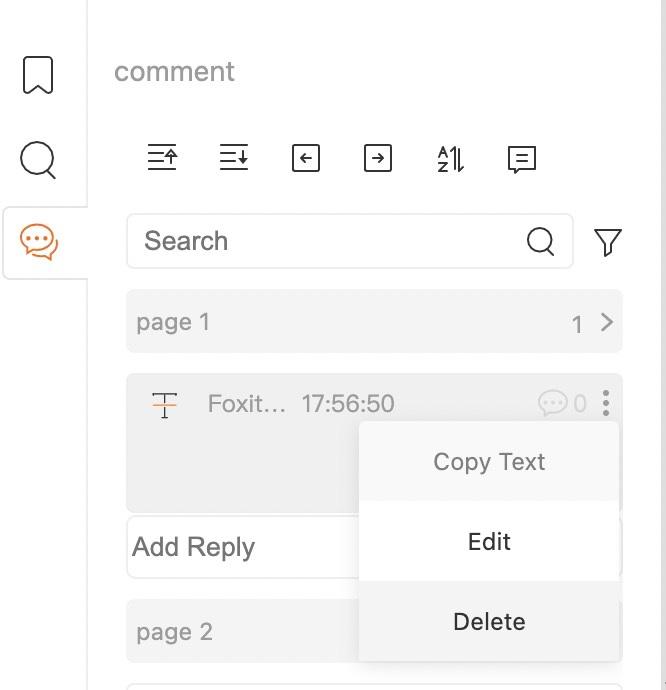
Task: Click the reply count bubble icon
Action: 552,403
